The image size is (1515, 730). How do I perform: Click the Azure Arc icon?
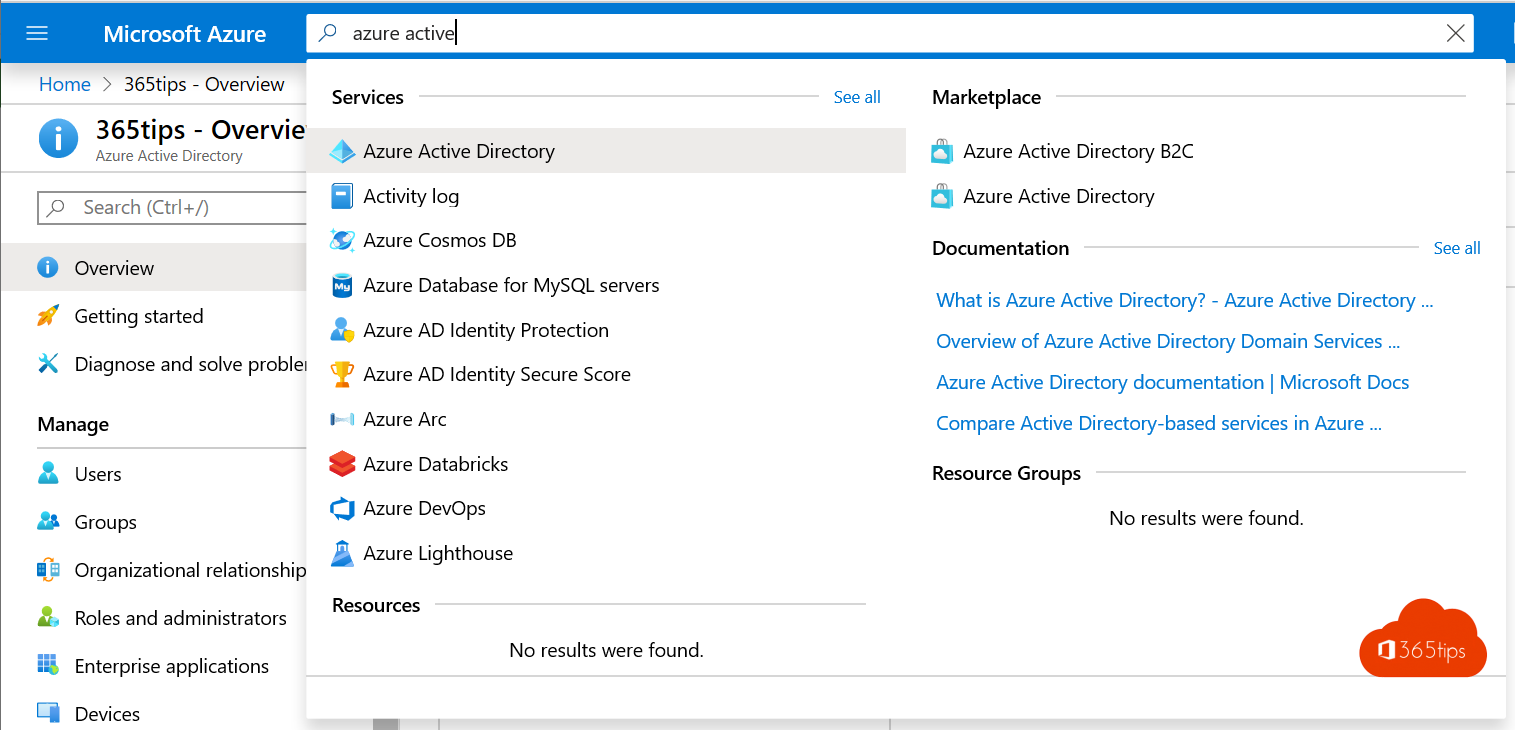(x=342, y=420)
